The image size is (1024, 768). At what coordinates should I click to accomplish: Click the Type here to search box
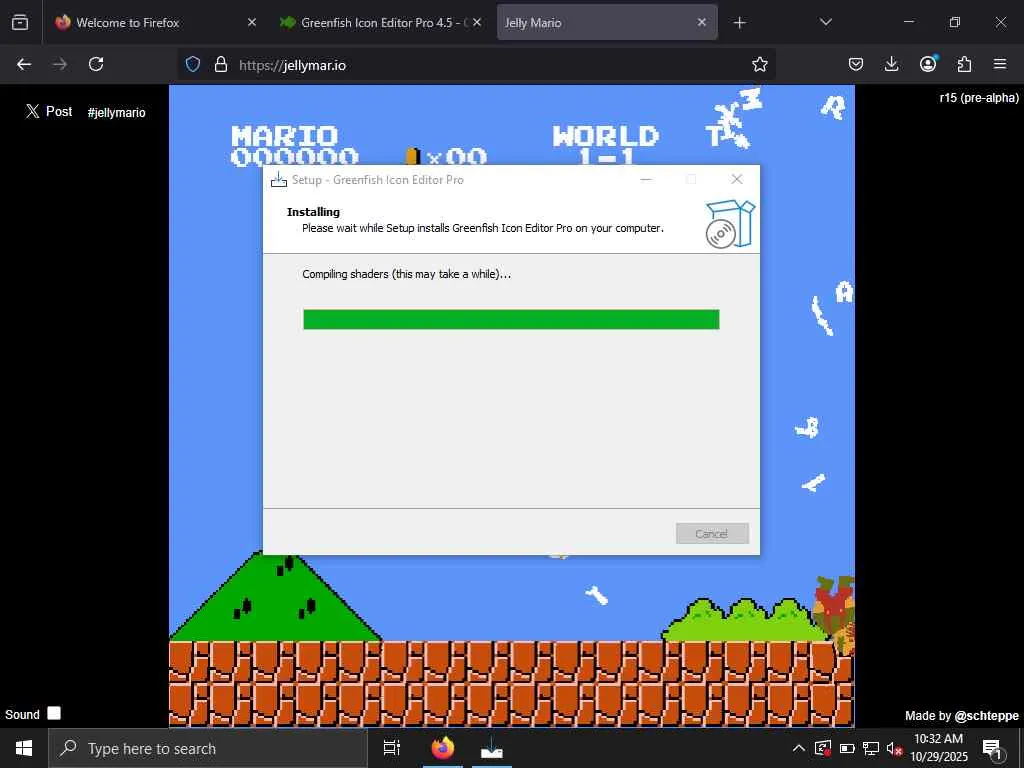tap(208, 748)
